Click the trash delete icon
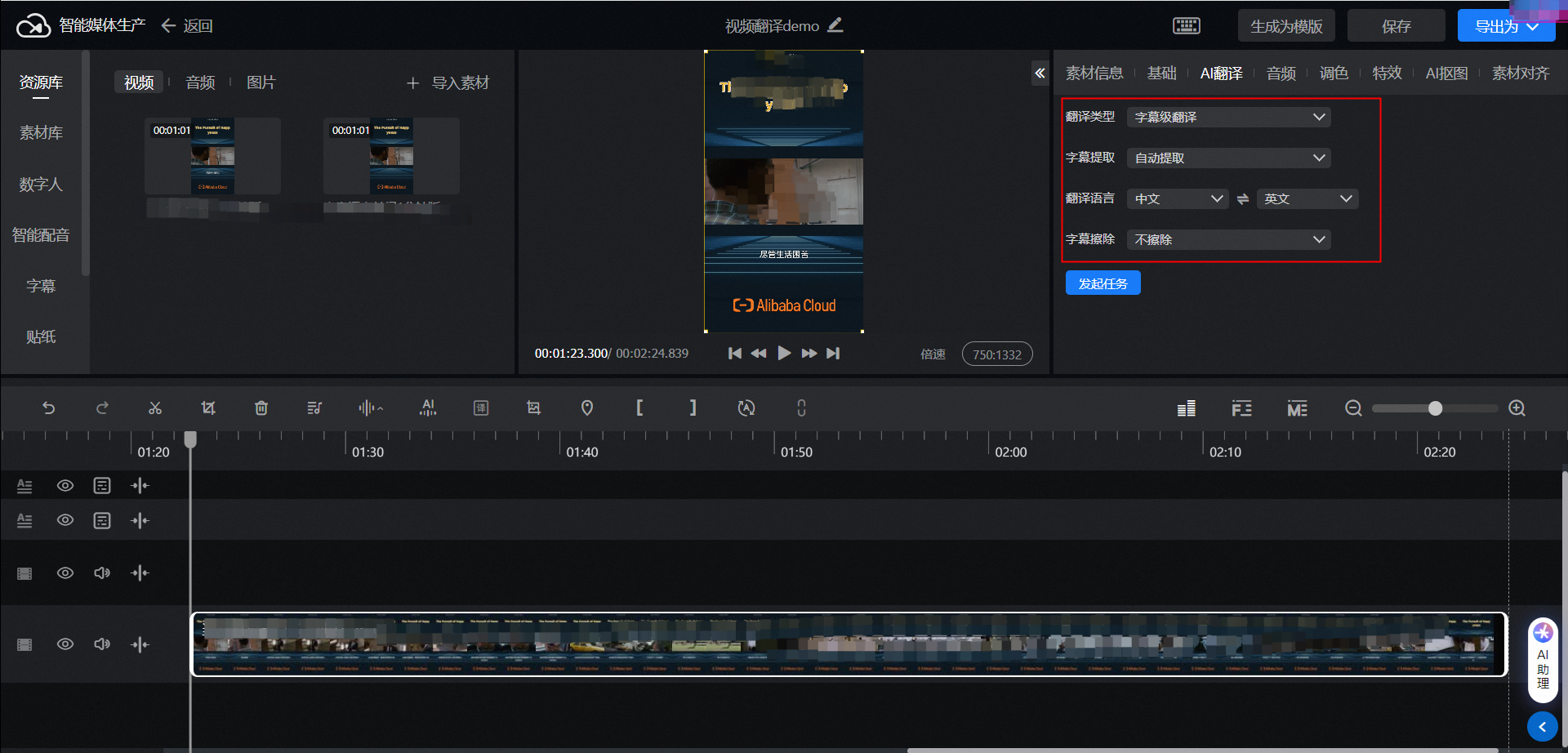Screen dimensions: 1568x753 (x=261, y=408)
